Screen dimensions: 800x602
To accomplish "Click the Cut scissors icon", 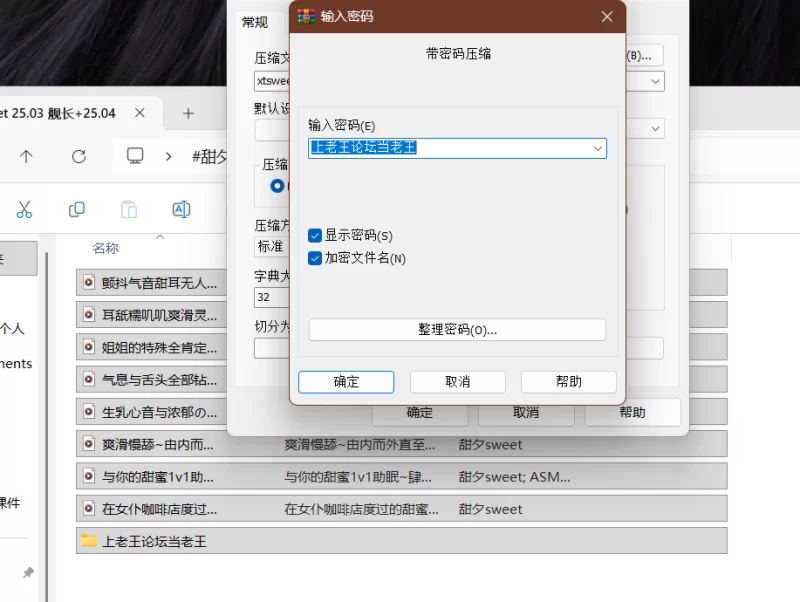I will (25, 209).
